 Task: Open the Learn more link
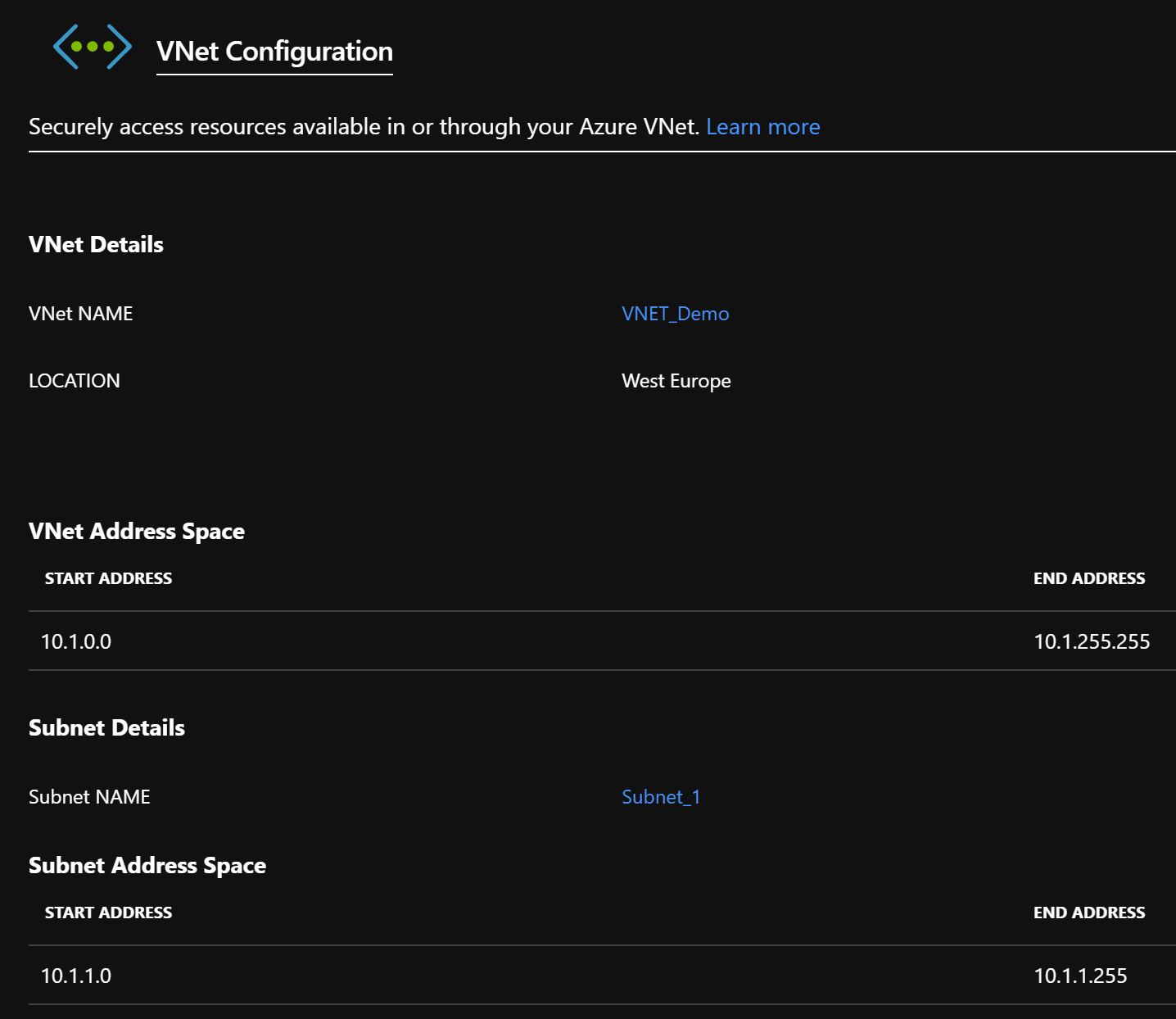pyautogui.click(x=762, y=127)
